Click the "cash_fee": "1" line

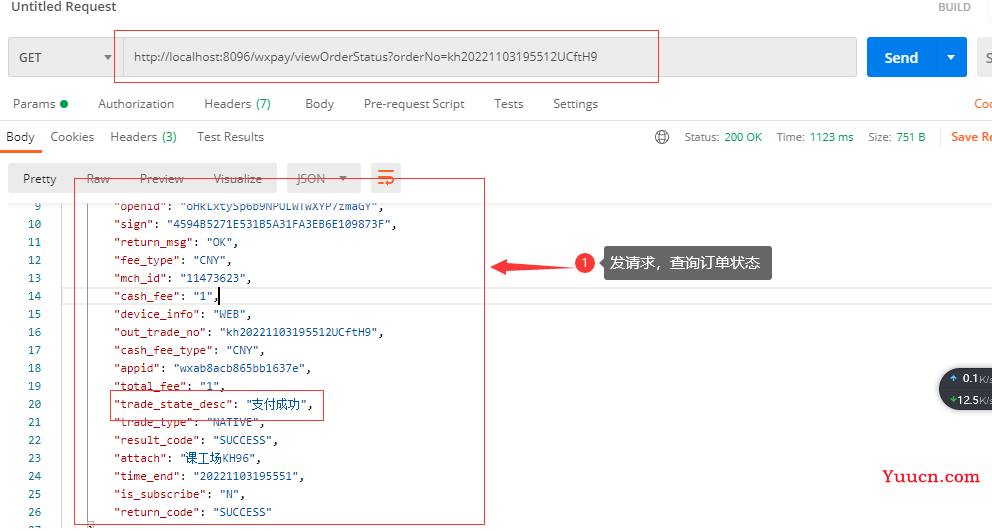point(166,296)
